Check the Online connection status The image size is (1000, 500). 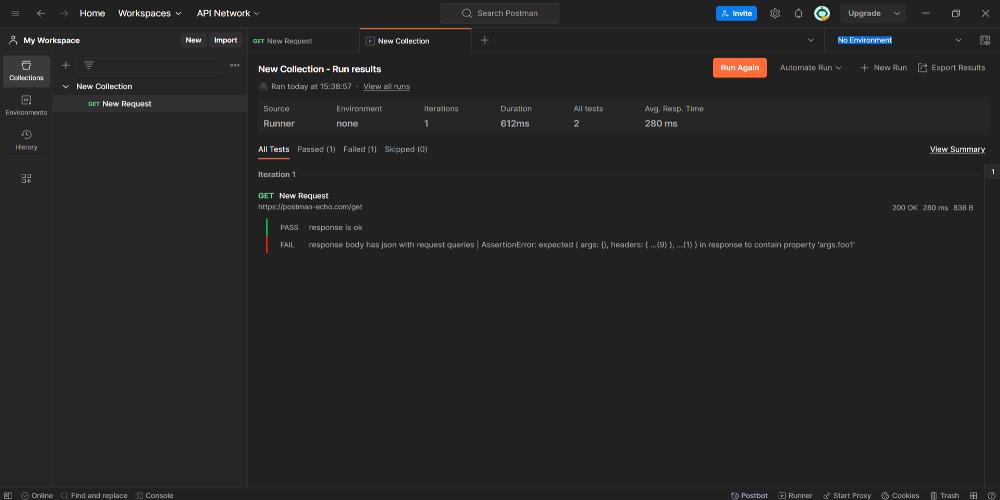[x=37, y=496]
